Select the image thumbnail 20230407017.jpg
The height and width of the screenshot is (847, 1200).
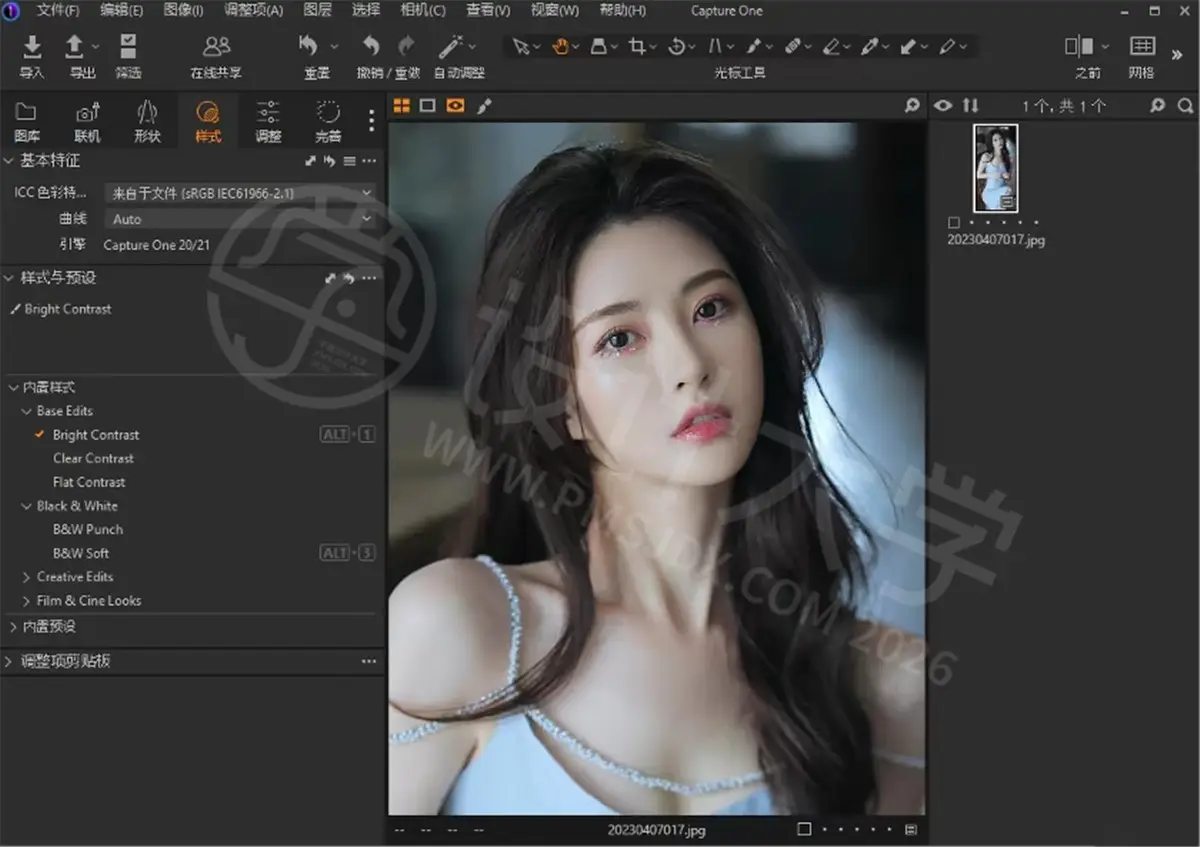pos(996,168)
